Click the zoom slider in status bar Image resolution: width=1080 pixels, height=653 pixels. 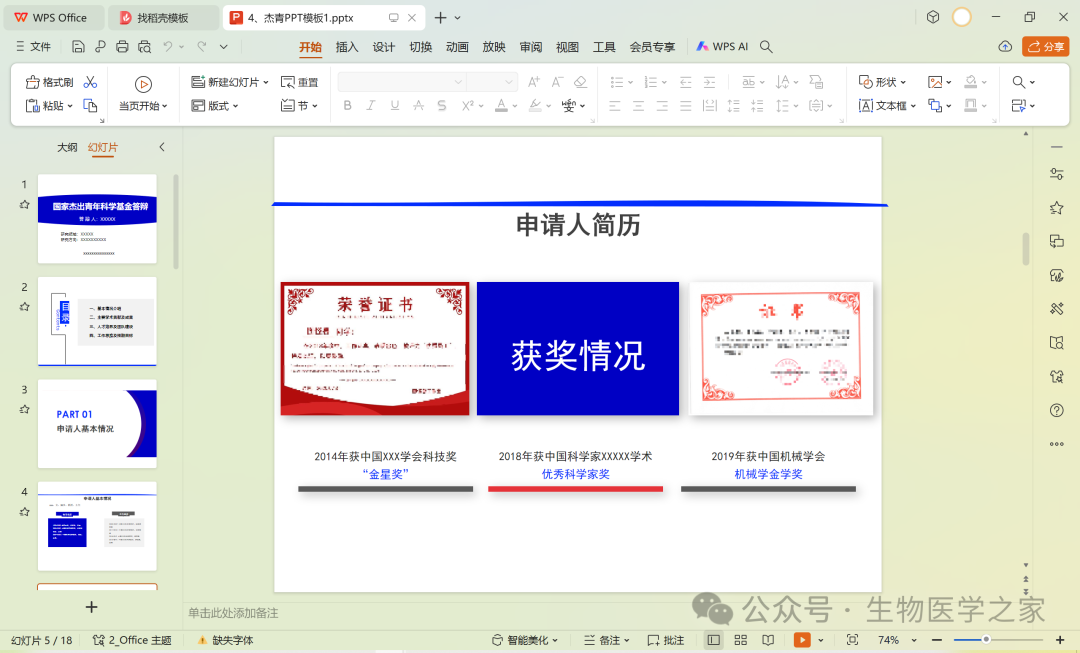point(986,640)
